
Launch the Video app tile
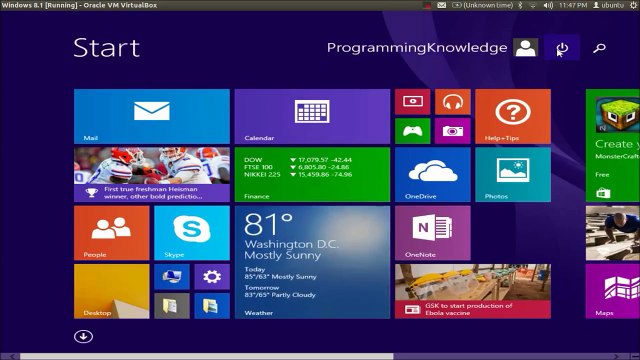(413, 102)
